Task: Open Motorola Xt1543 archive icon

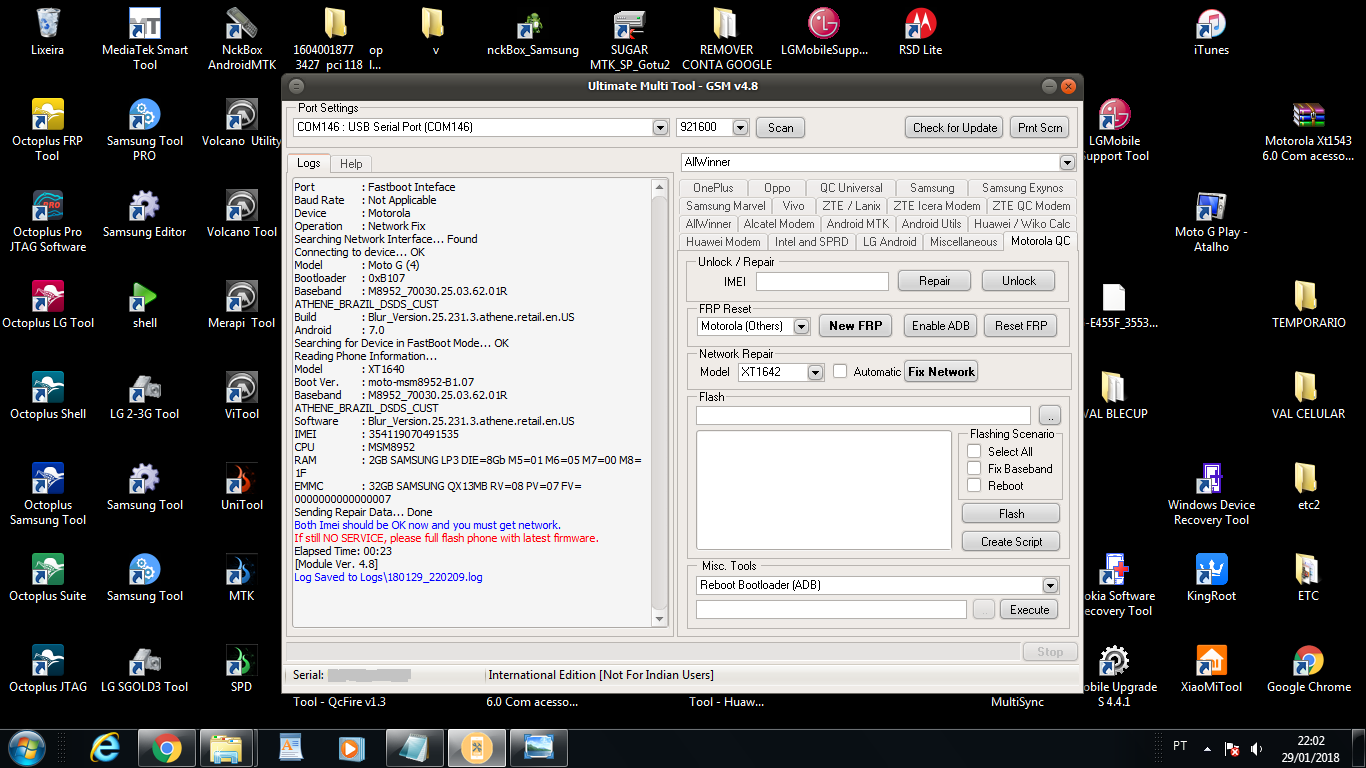Action: tap(1308, 130)
